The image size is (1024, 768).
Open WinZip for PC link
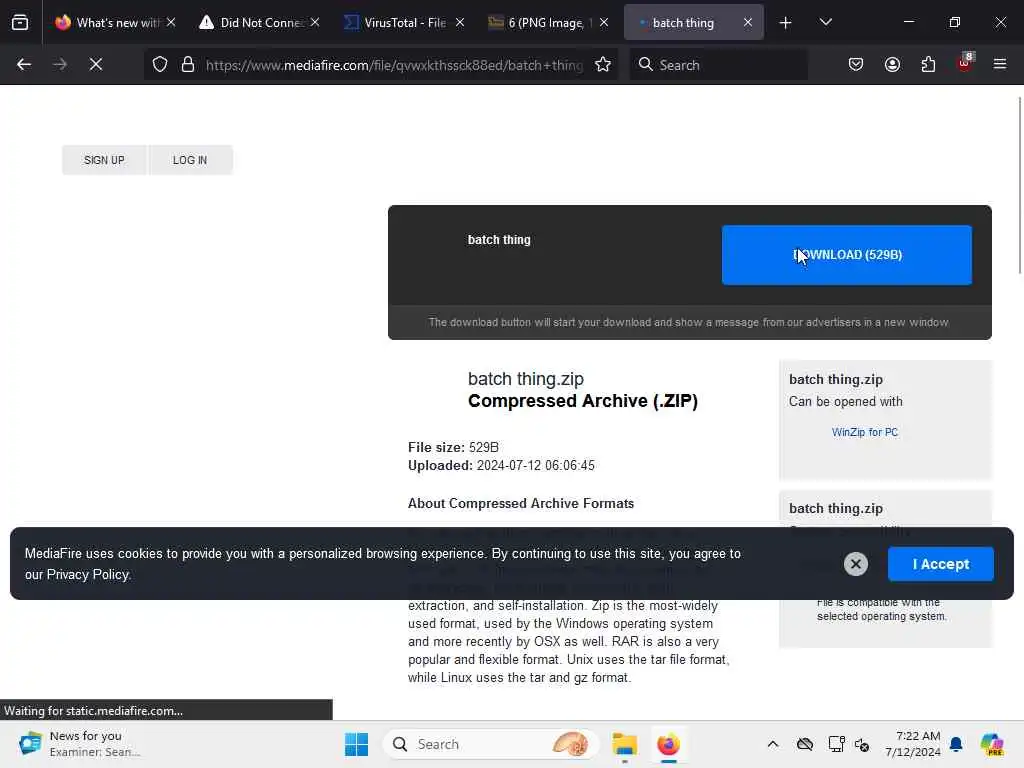pyautogui.click(x=865, y=432)
